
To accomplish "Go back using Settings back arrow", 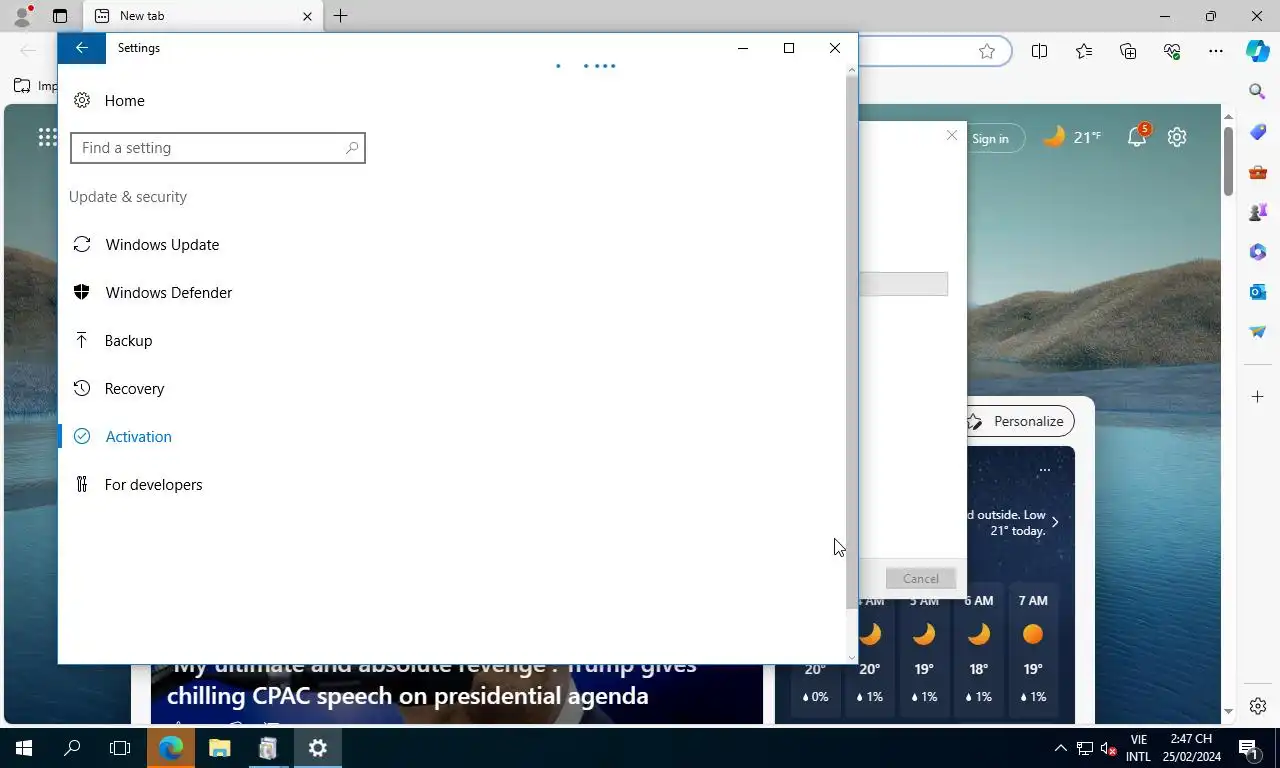I will pos(82,48).
